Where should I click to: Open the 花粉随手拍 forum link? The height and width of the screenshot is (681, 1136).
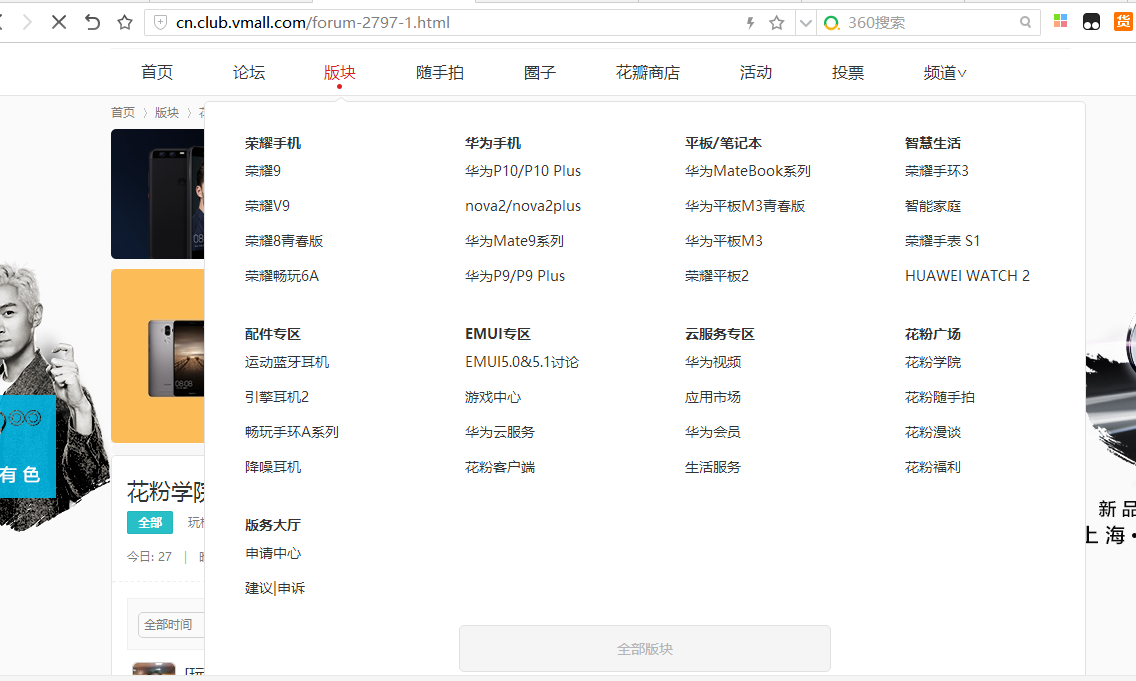coord(940,397)
